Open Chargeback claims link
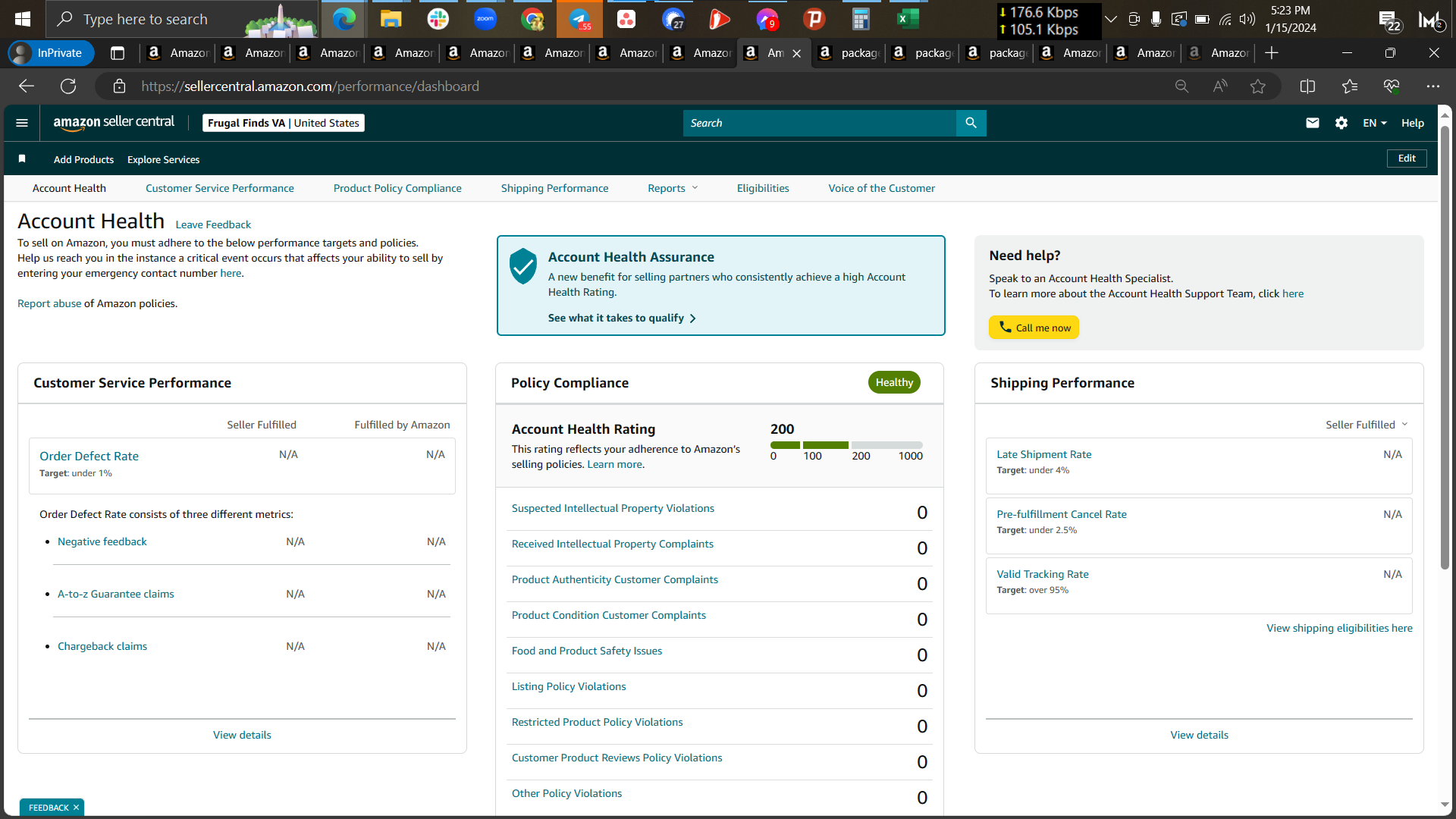 click(x=102, y=646)
